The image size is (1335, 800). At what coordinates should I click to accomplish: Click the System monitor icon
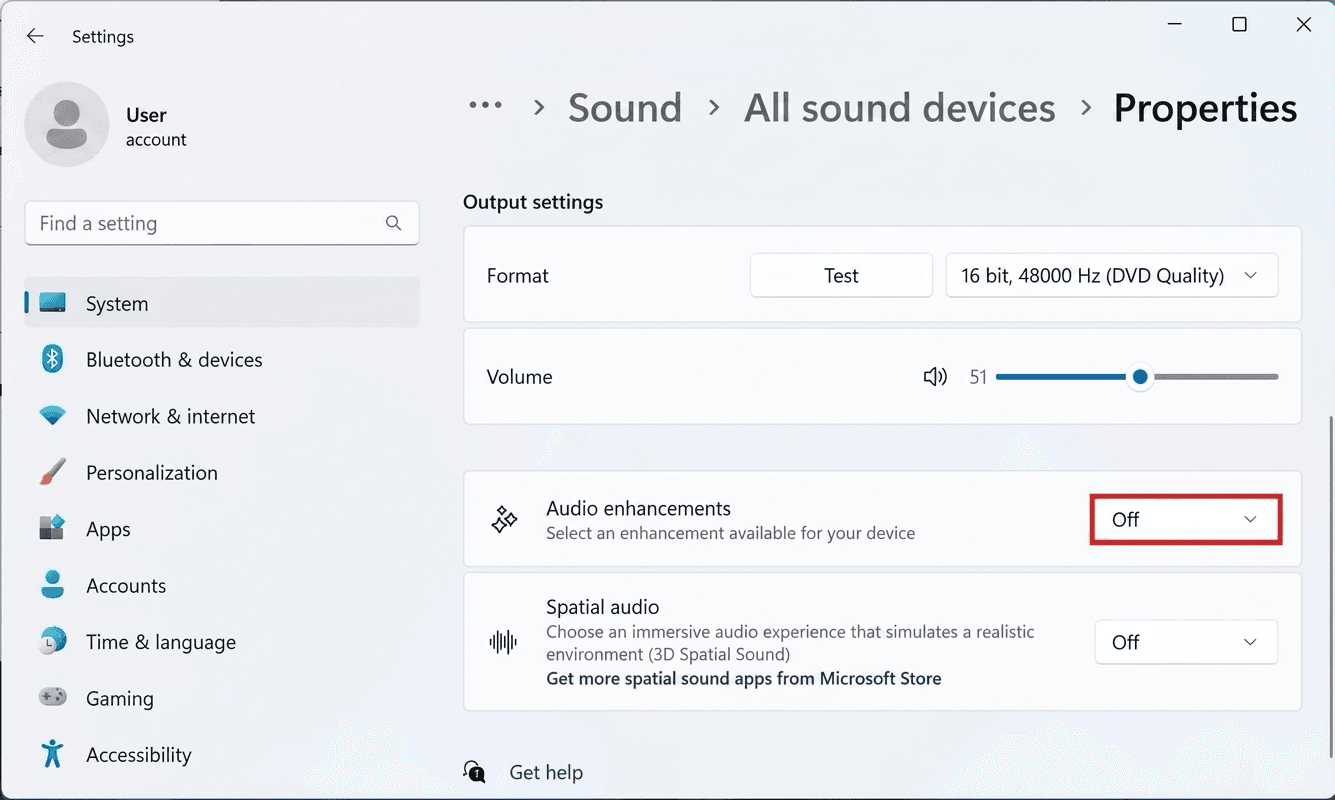[52, 303]
